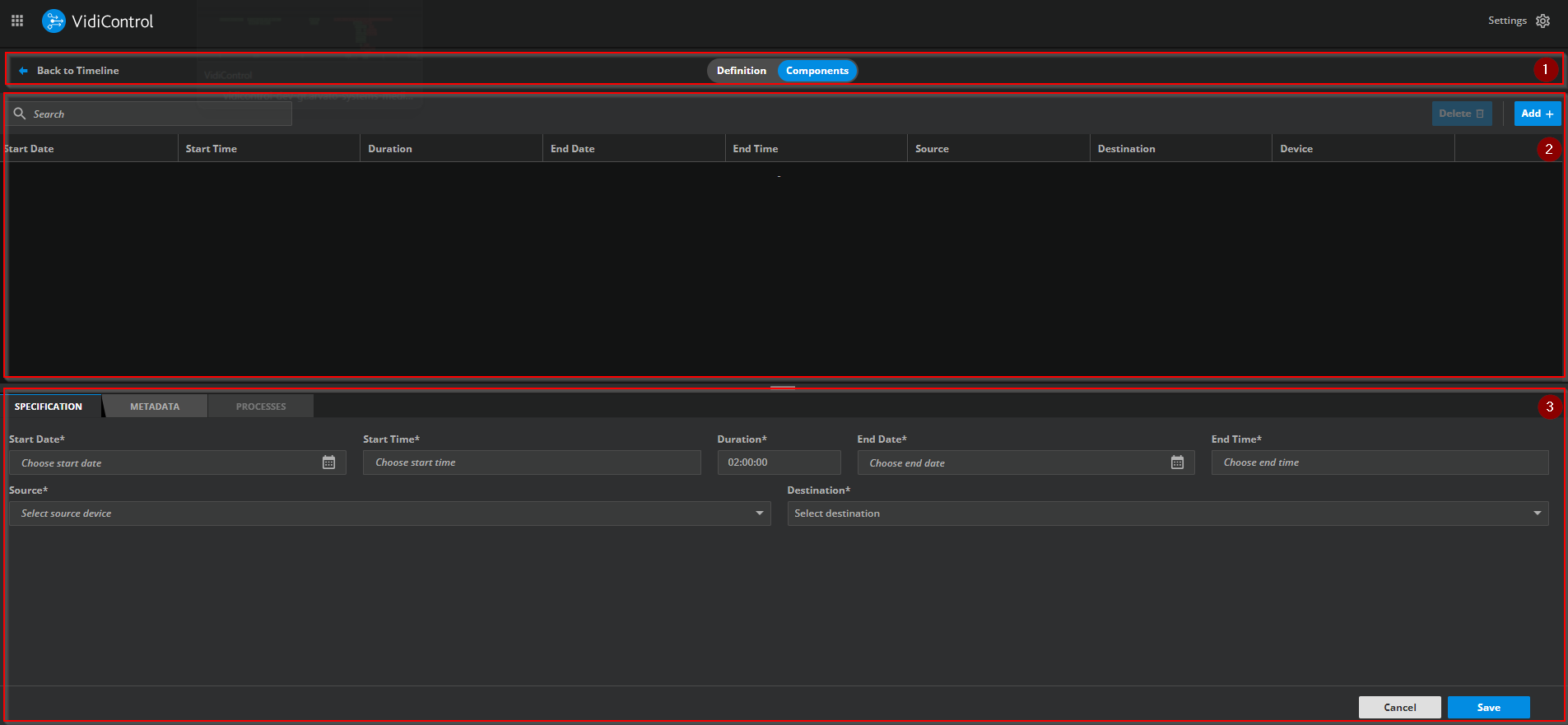Open the METADATA tab

(x=155, y=407)
